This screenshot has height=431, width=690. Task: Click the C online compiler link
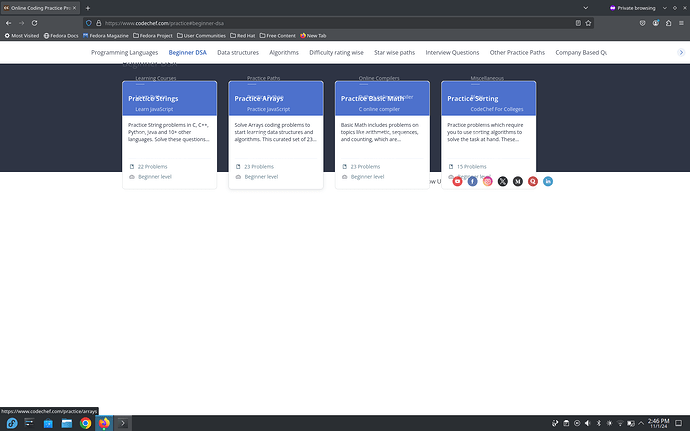[379, 109]
